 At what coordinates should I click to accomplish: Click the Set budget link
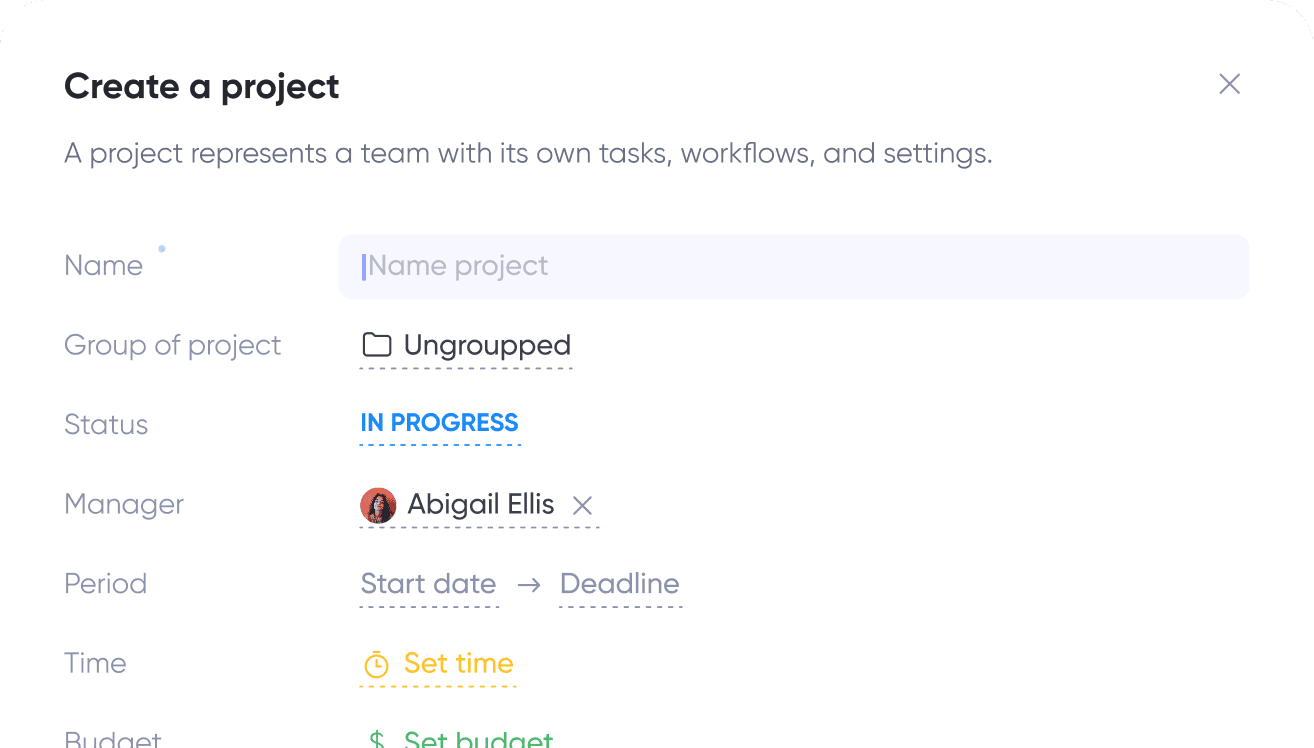click(x=478, y=740)
